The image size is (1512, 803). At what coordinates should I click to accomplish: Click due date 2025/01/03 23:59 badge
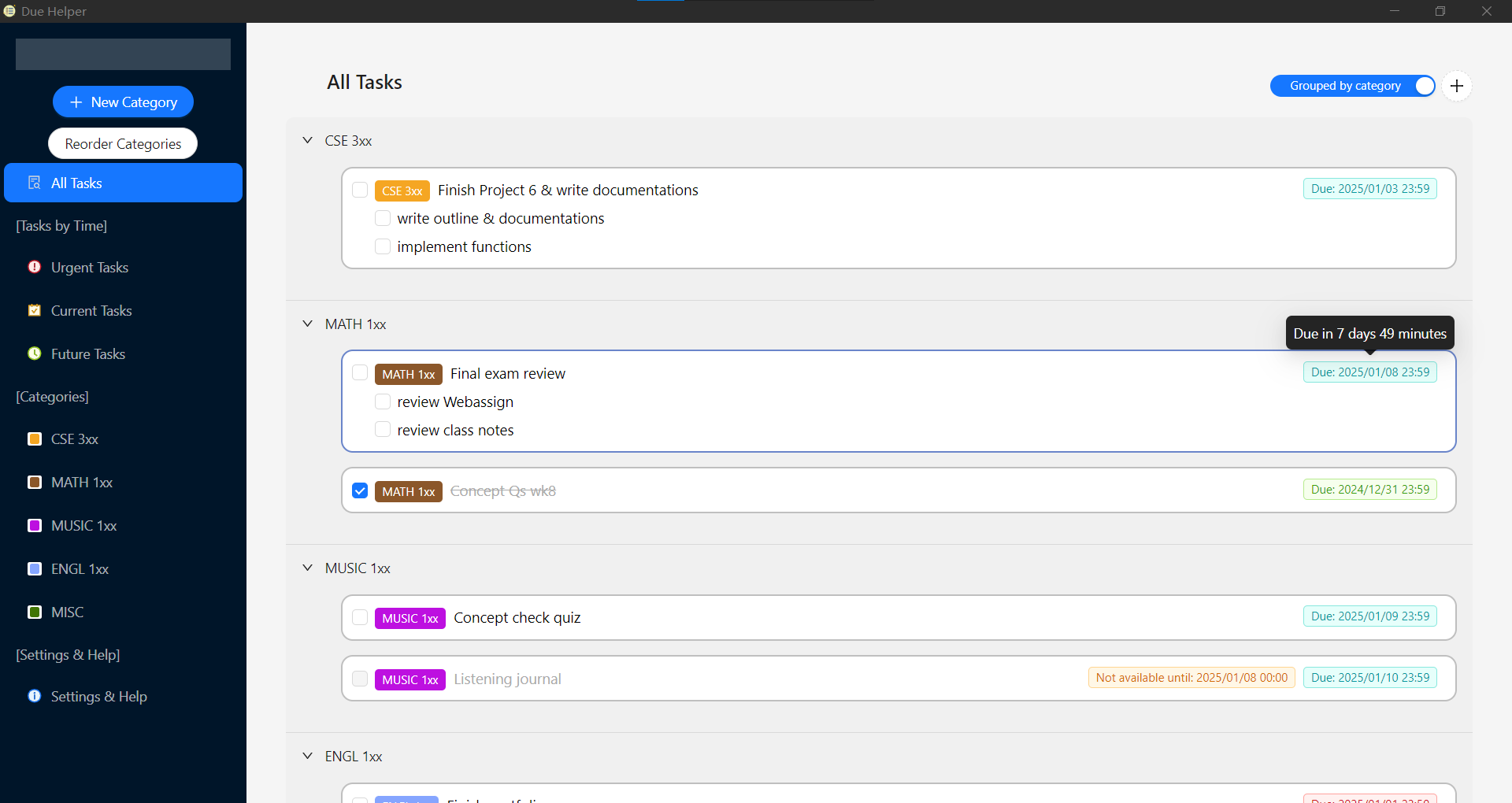[1370, 189]
